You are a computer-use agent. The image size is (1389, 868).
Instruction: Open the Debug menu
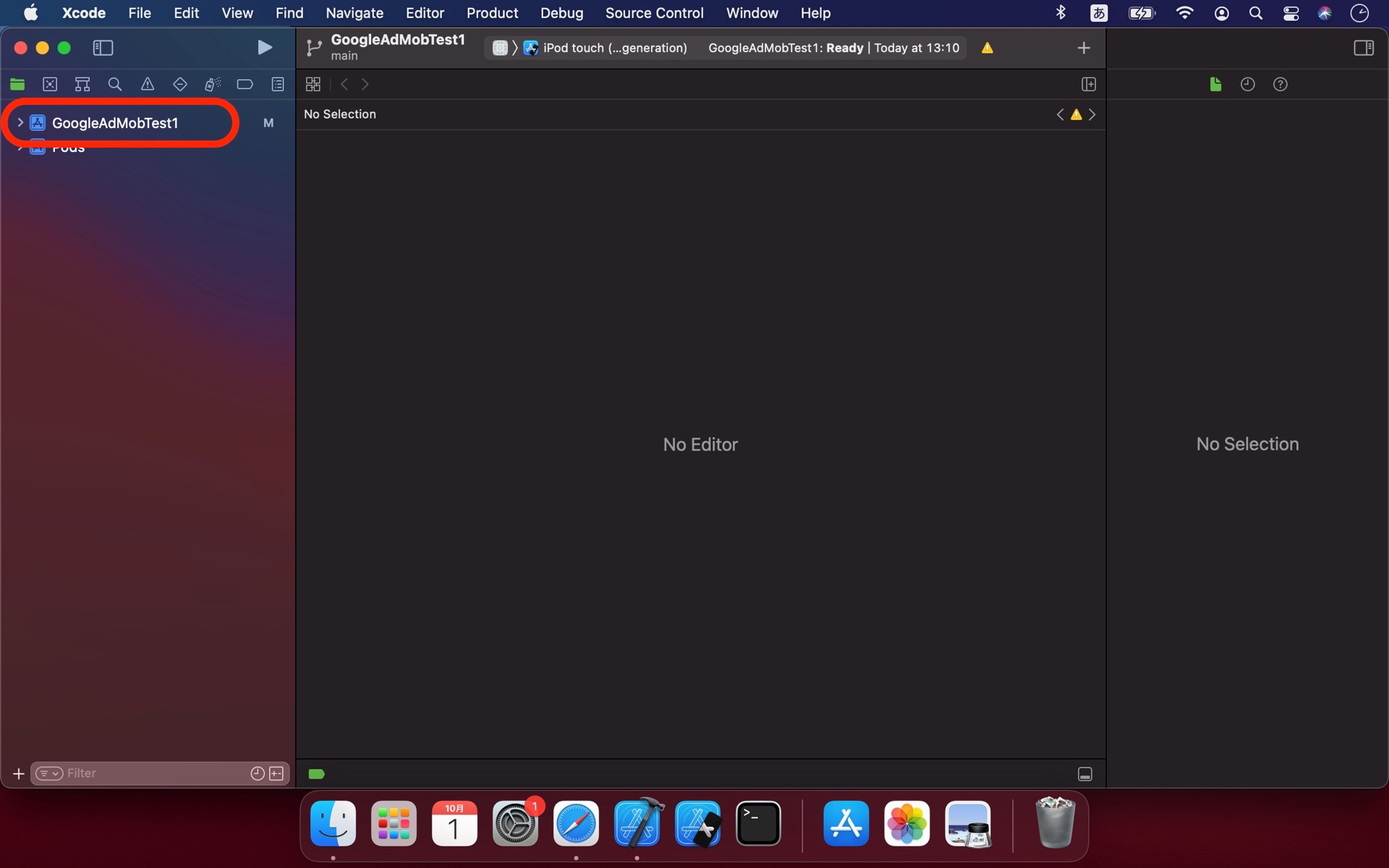(561, 13)
